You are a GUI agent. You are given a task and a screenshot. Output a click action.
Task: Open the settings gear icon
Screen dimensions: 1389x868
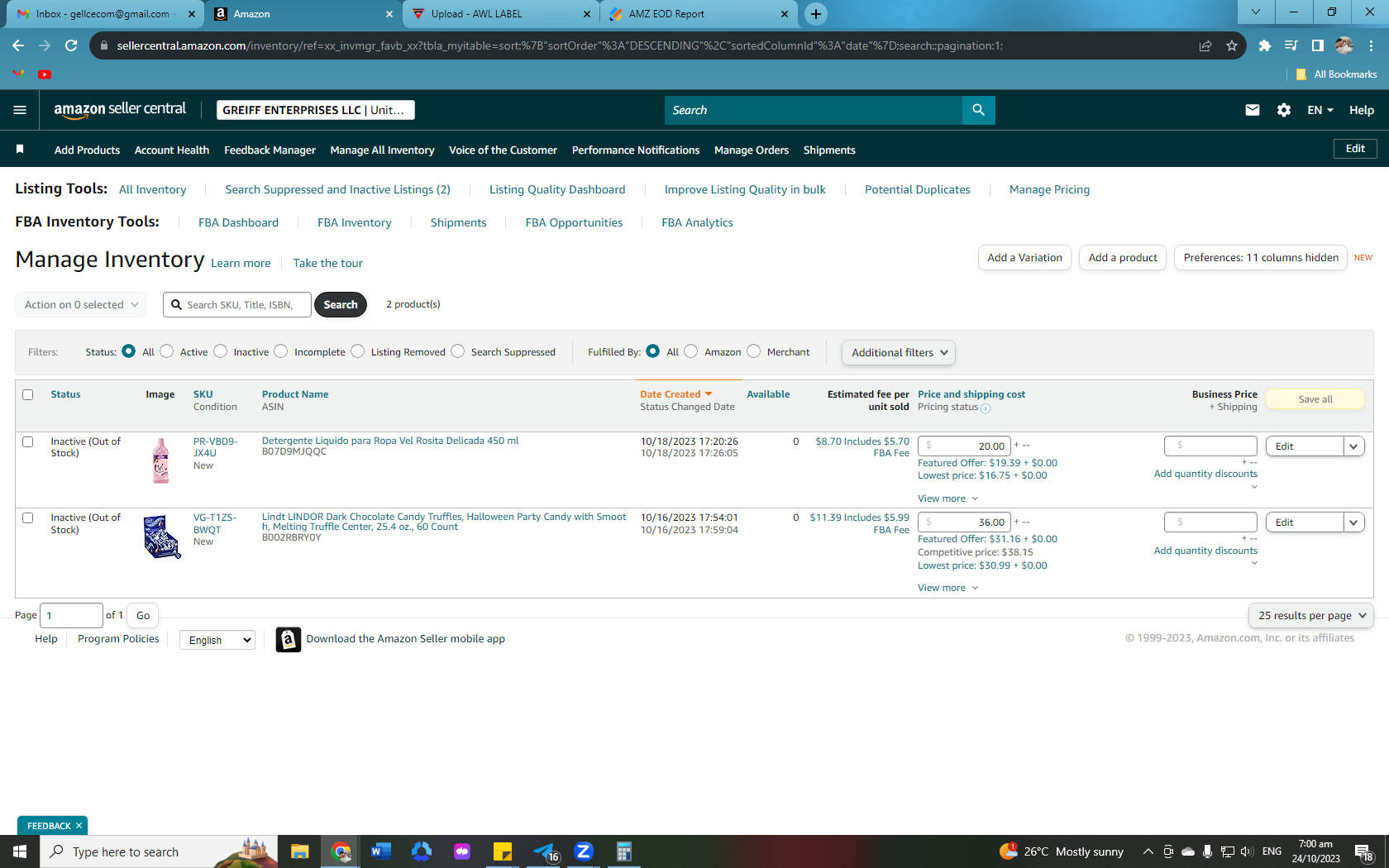(1284, 110)
